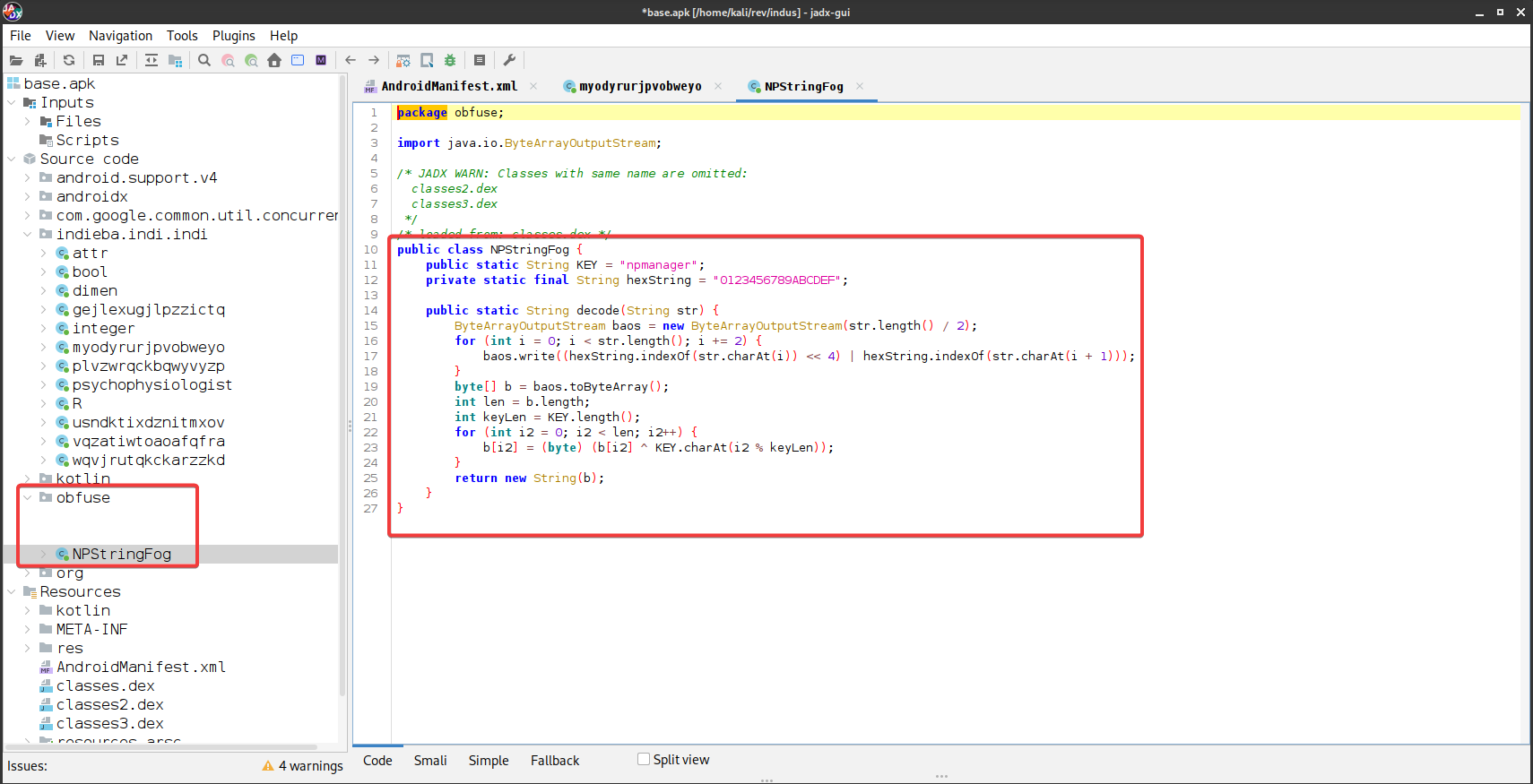The width and height of the screenshot is (1533, 784).
Task: Select the gejlexugjlpzzictq class
Action: [x=149, y=310]
